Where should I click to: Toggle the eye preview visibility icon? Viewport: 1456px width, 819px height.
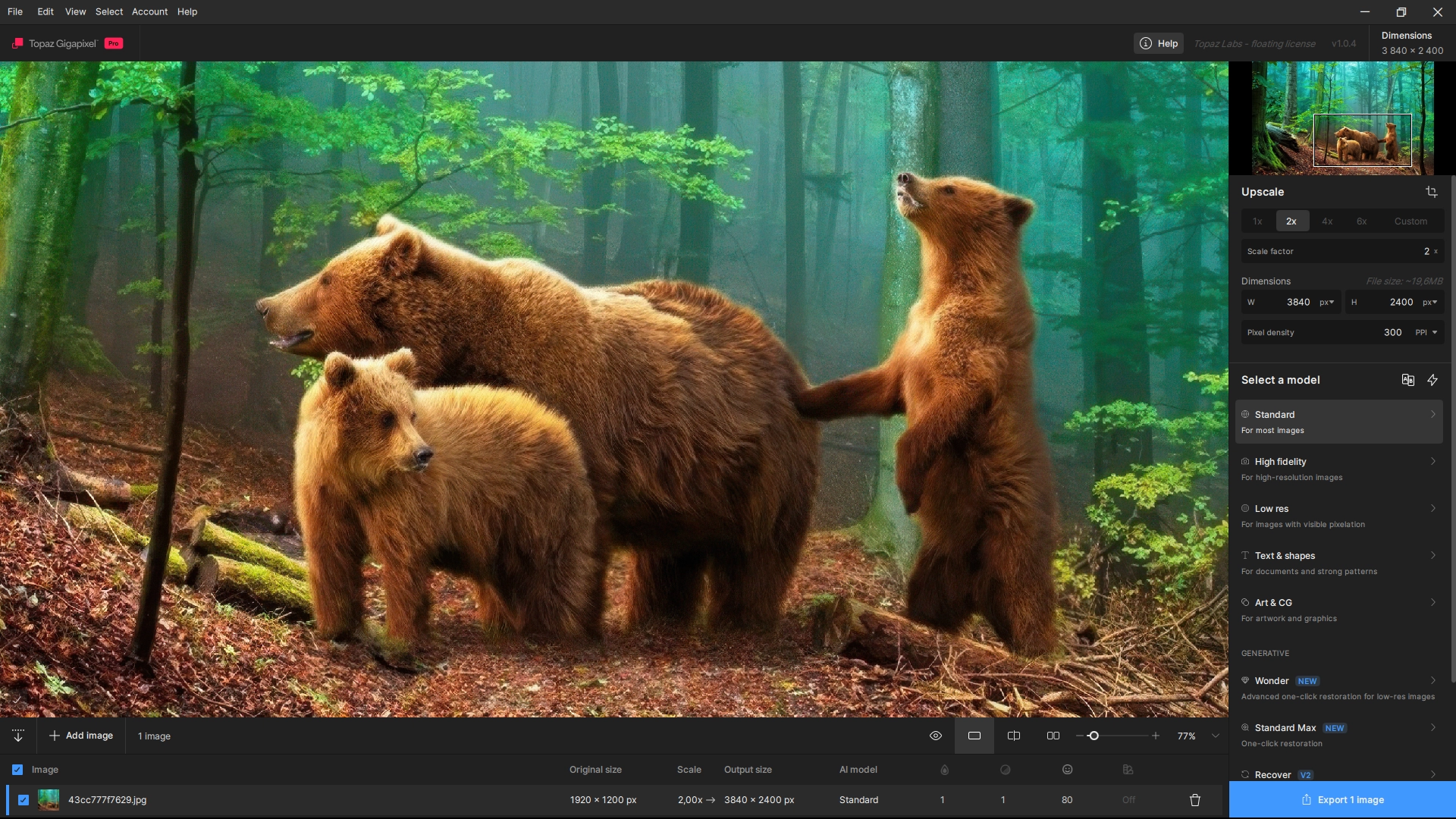pyautogui.click(x=936, y=736)
